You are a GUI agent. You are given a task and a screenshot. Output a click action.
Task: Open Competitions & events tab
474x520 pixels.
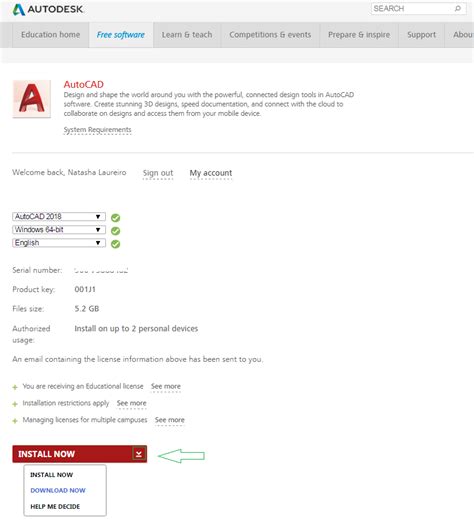(270, 35)
